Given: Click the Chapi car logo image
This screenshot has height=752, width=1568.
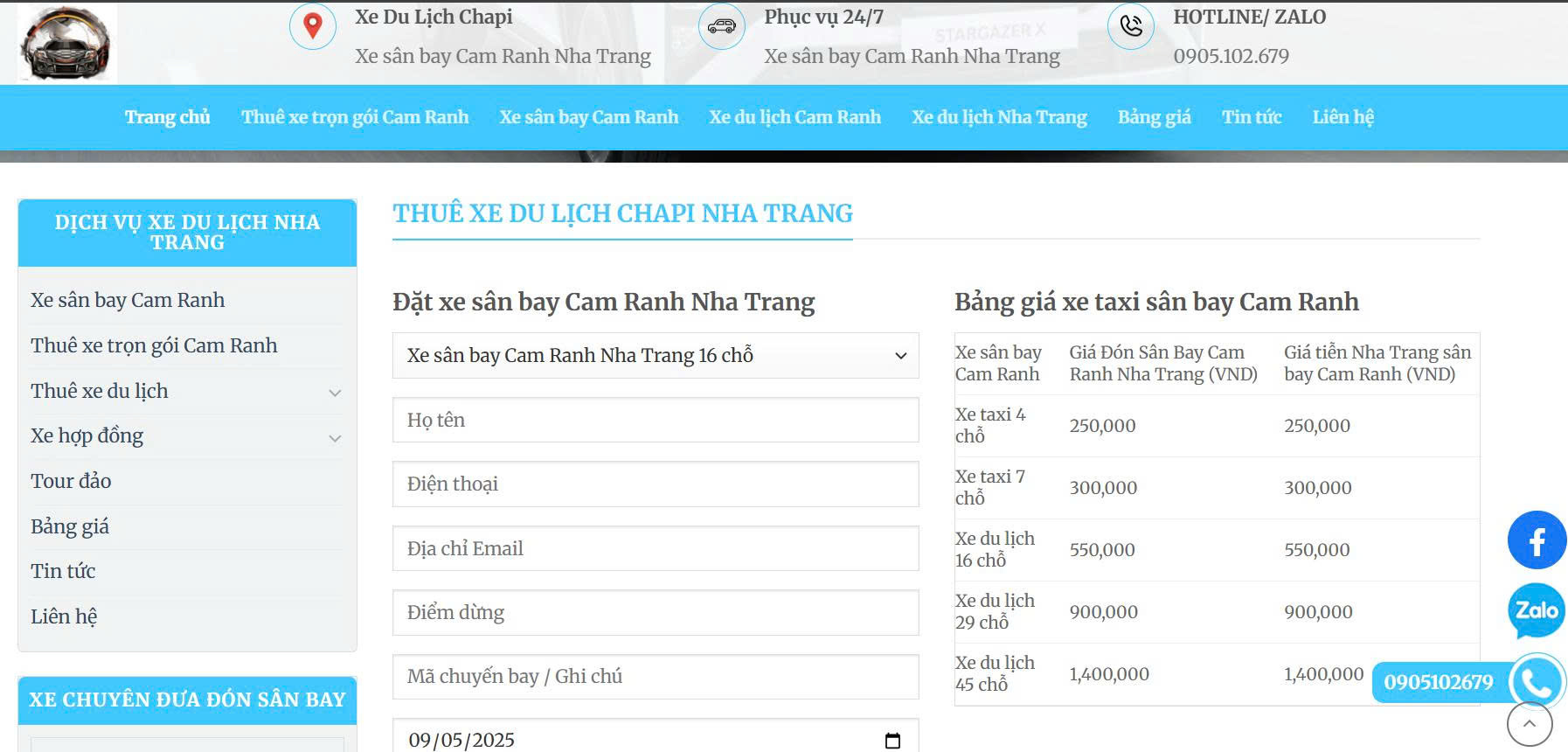Looking at the screenshot, I should (66, 43).
